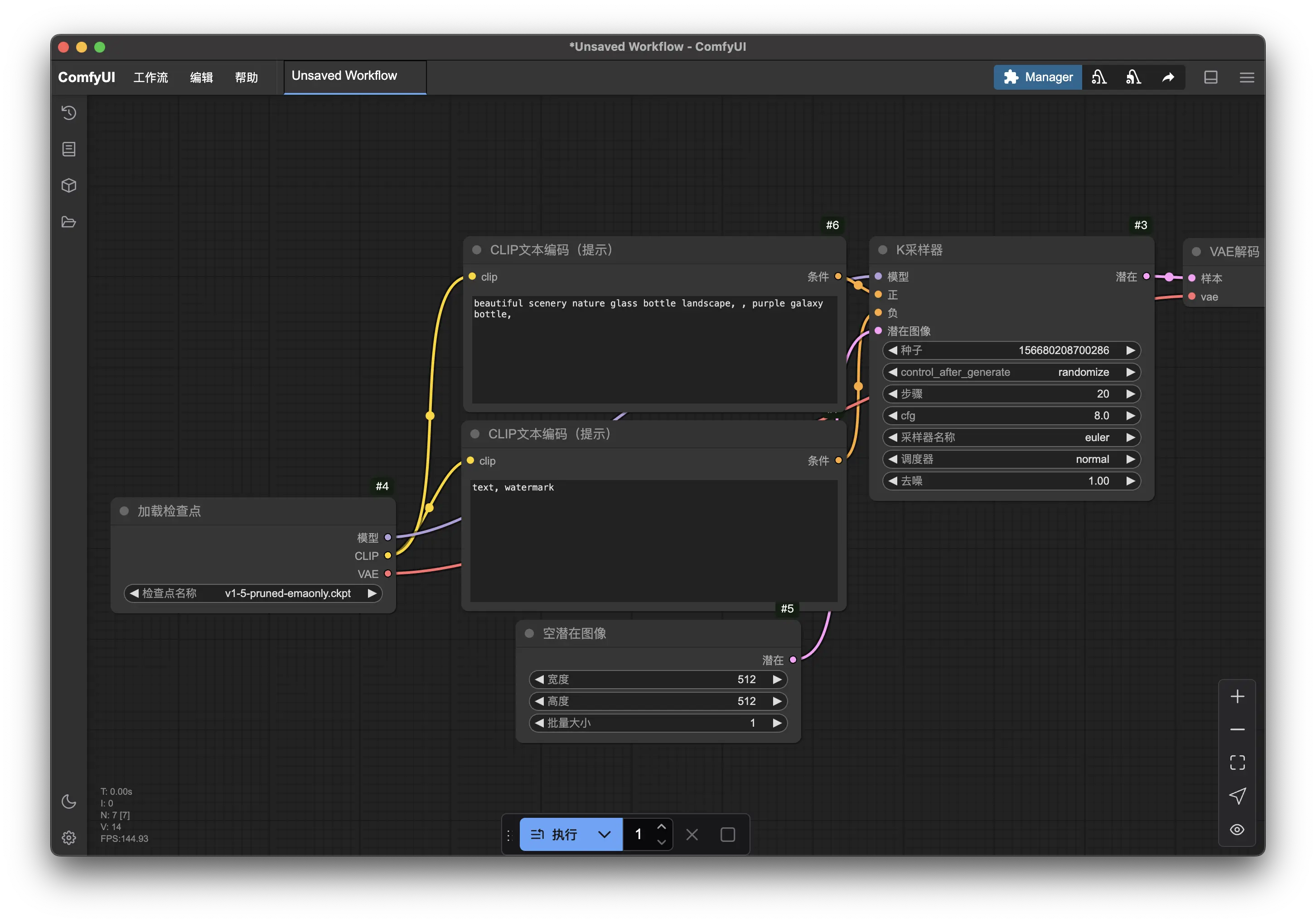
Task: Expand the 执行 dropdown arrow
Action: click(x=604, y=834)
